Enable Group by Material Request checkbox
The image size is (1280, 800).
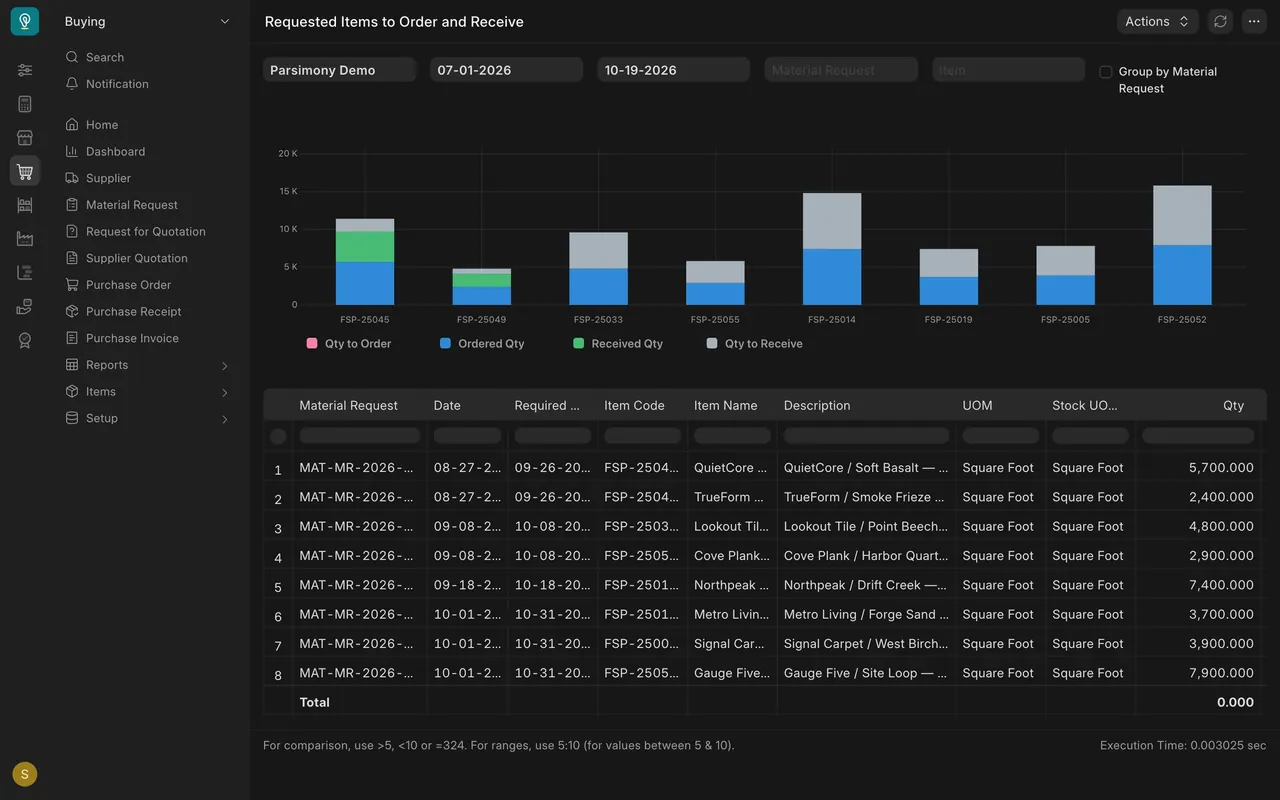pos(1106,72)
